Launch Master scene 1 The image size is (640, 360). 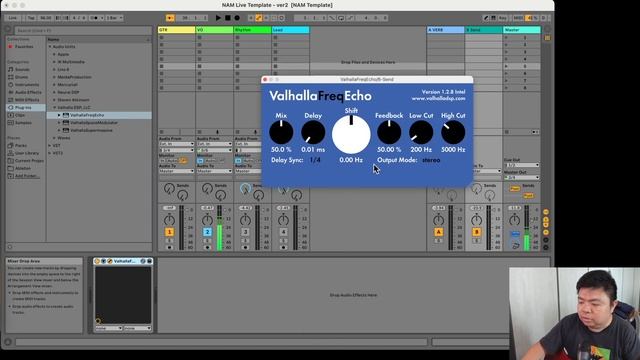(507, 38)
